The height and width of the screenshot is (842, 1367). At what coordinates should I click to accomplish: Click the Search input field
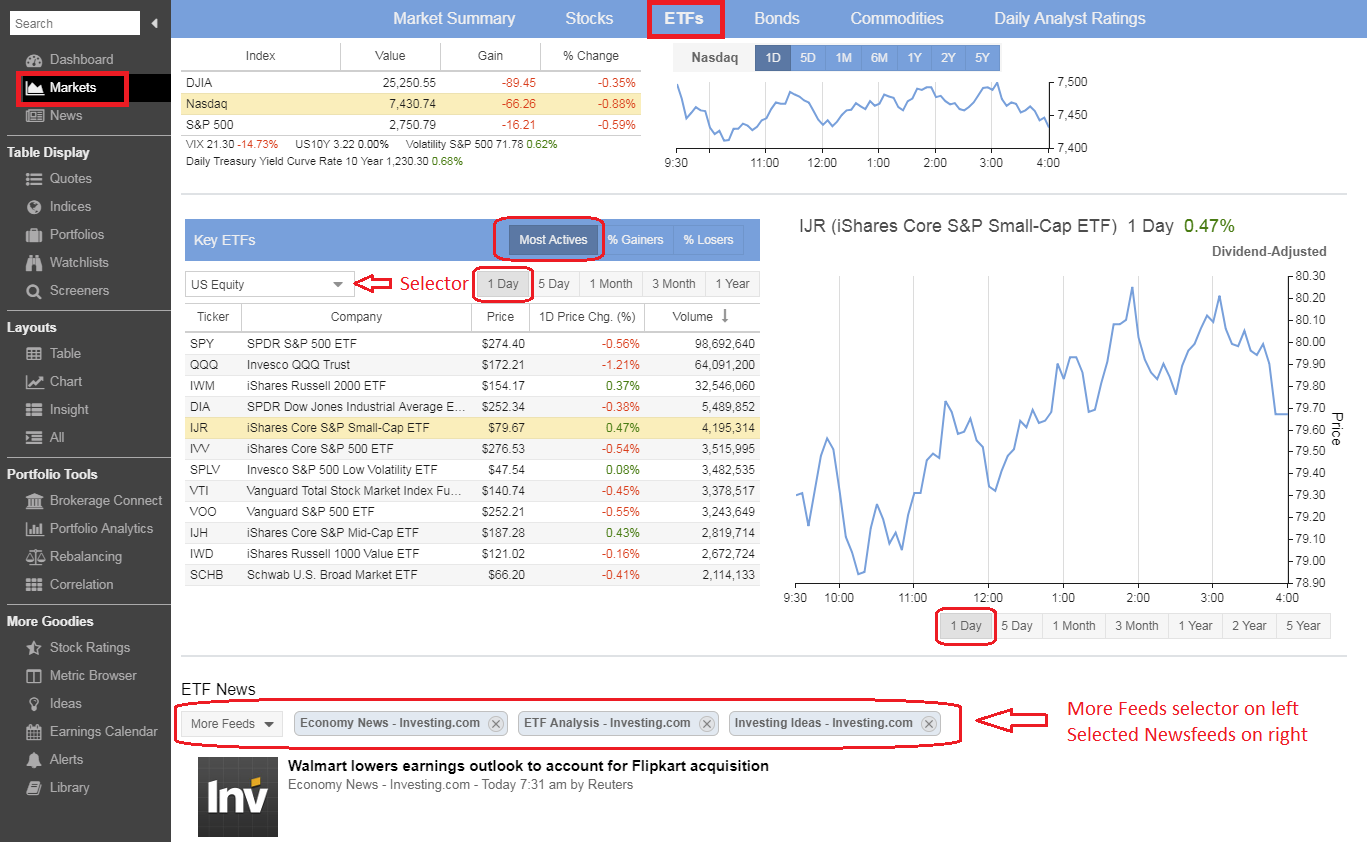73,23
